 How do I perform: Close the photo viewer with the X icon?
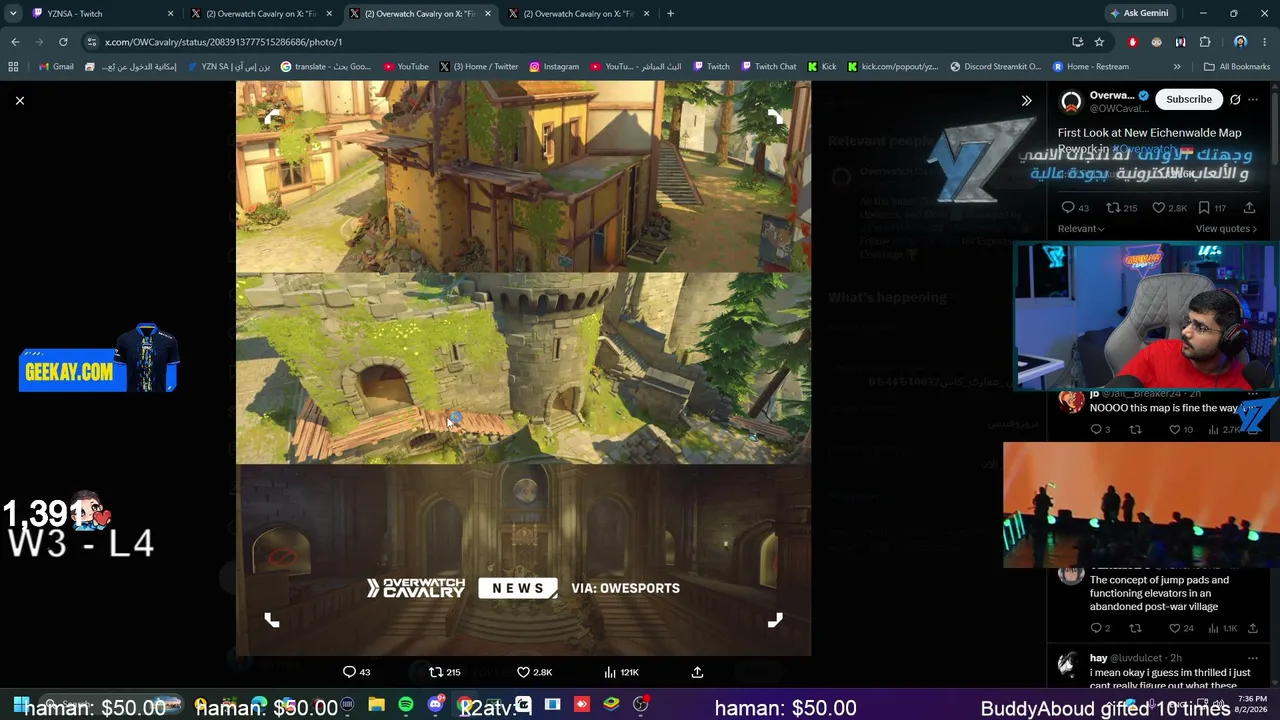19,100
